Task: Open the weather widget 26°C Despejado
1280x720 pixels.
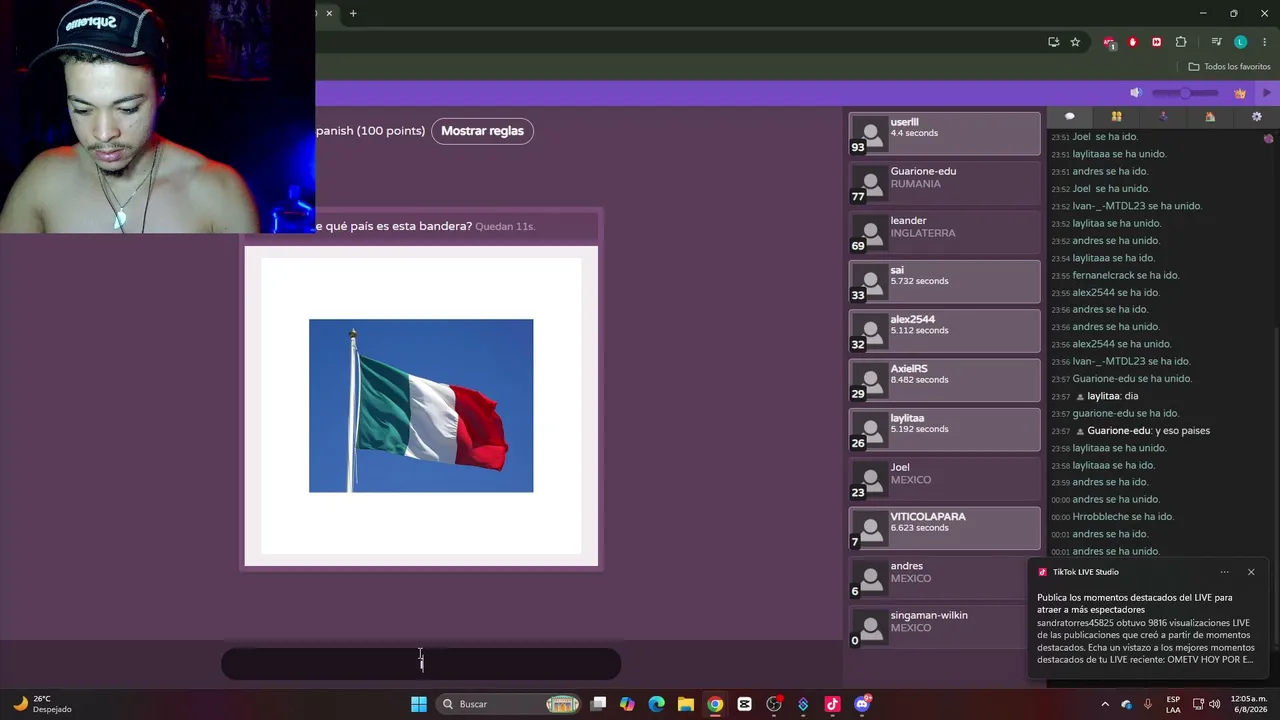Action: 42,704
